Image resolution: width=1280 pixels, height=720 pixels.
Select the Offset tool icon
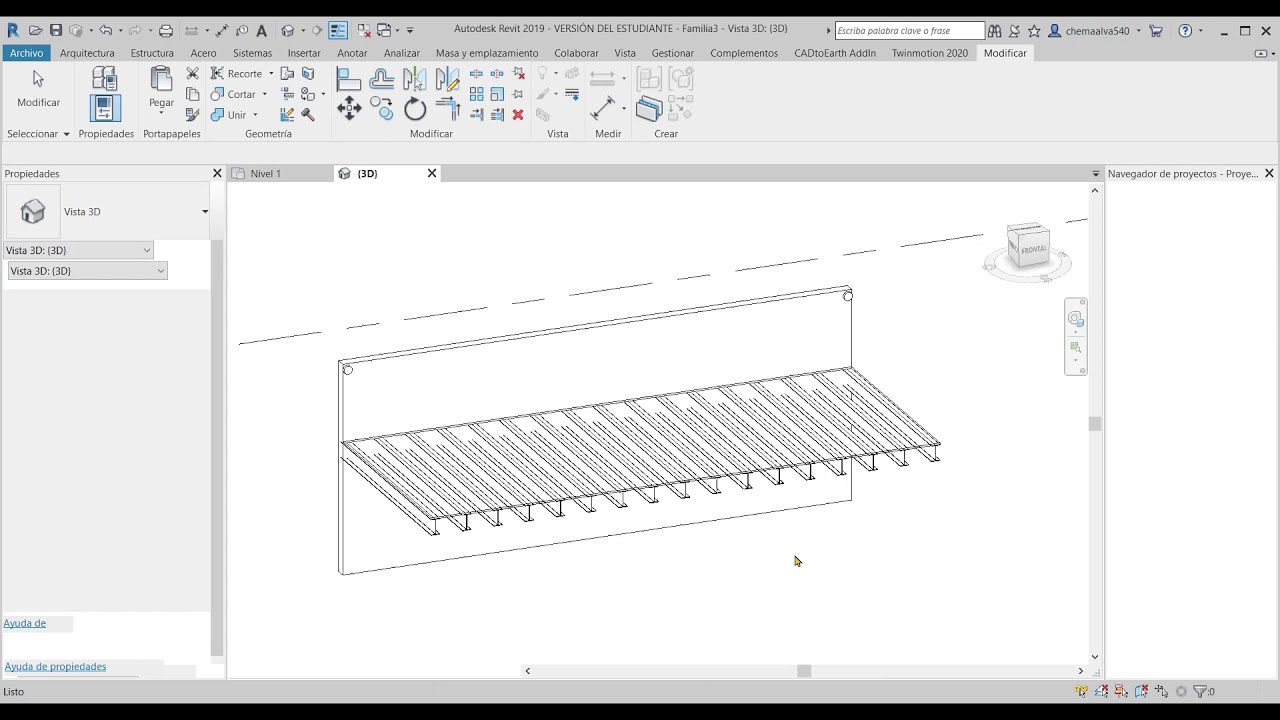(381, 78)
